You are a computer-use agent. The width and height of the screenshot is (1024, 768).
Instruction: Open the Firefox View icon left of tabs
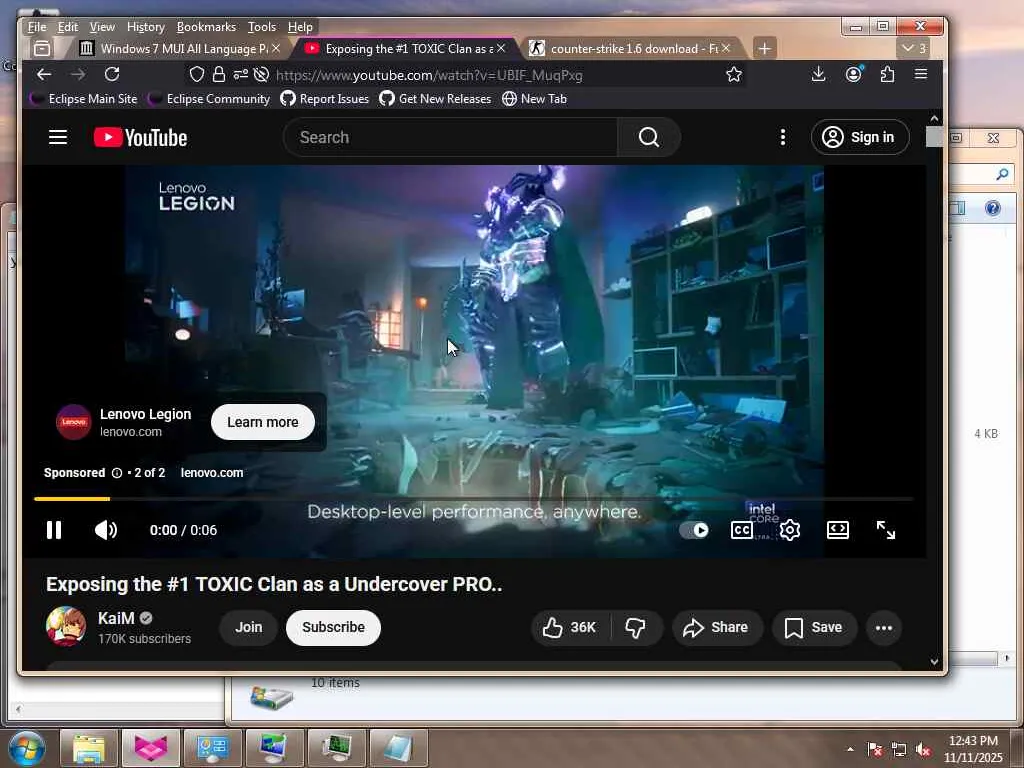pos(42,48)
